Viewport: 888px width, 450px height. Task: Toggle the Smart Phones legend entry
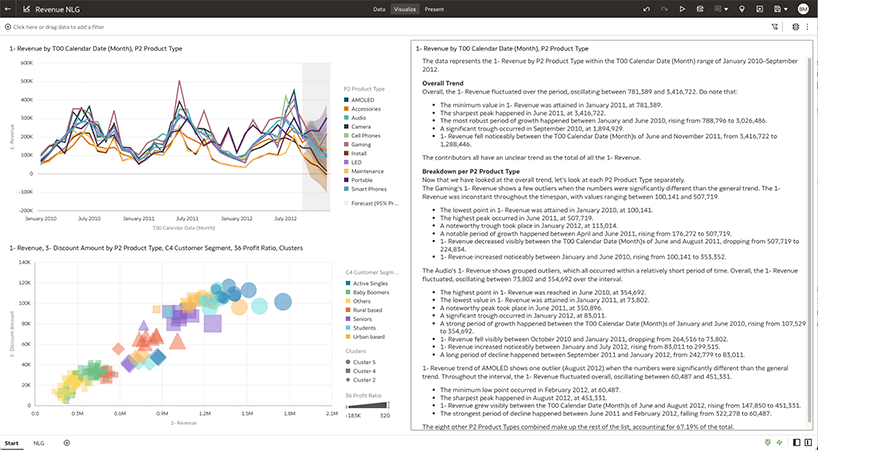pyautogui.click(x=369, y=189)
